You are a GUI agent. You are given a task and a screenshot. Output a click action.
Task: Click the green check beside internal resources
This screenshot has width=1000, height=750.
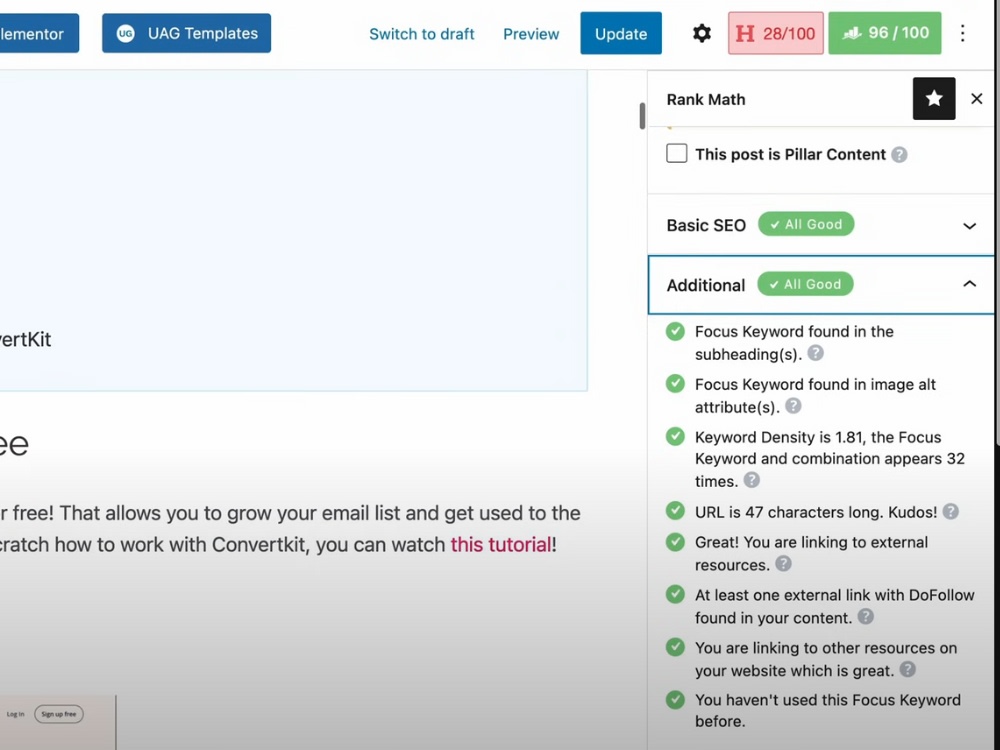(675, 647)
